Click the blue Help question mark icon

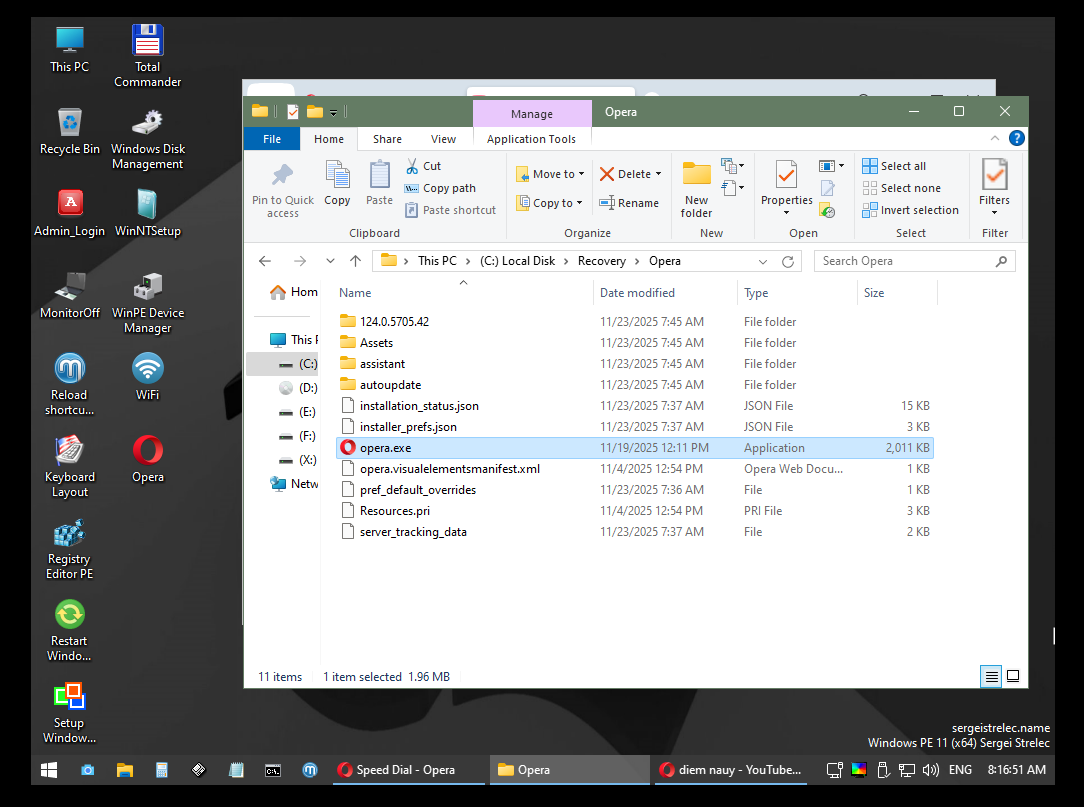pos(1016,138)
